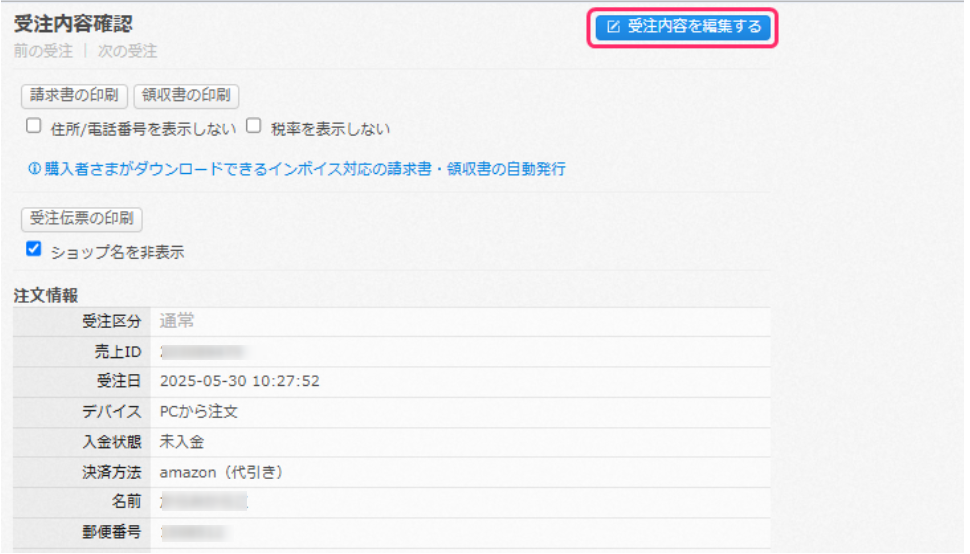Viewport: 970px width, 554px height.
Task: Uncheck the ショップ名を非表示 checkbox
Action: click(x=34, y=249)
